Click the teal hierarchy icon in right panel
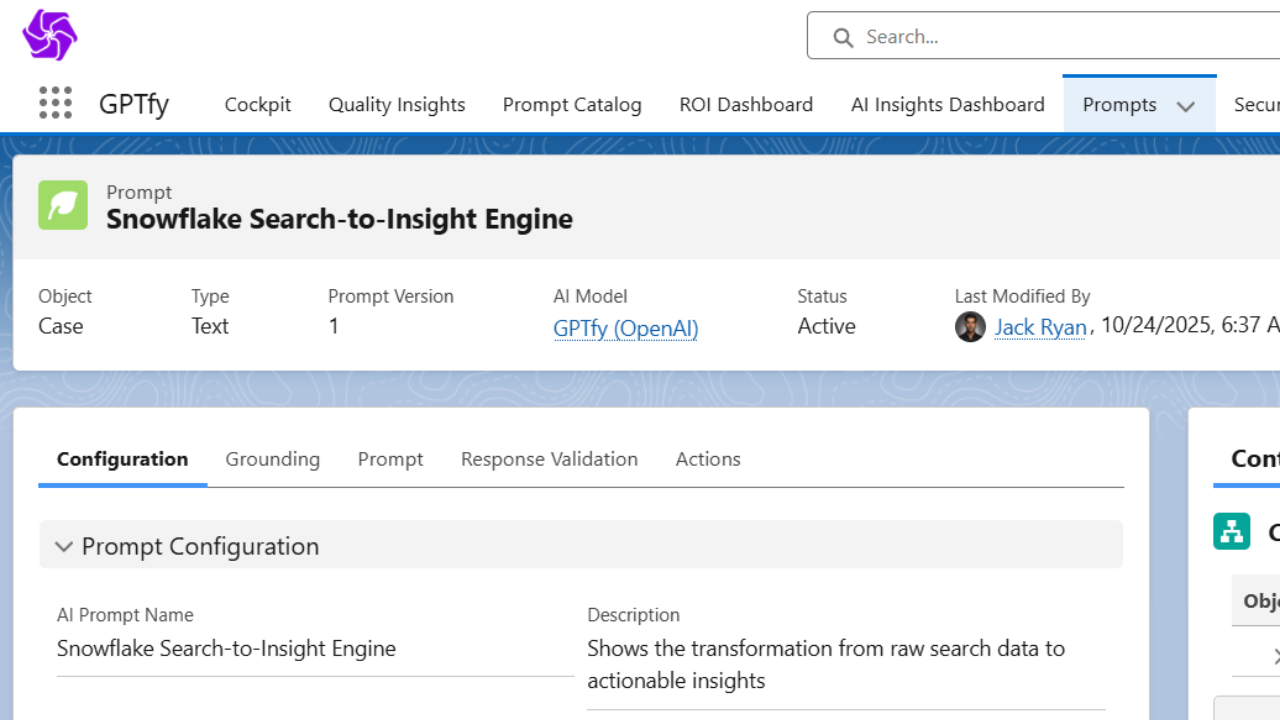This screenshot has width=1280, height=720. tap(1231, 531)
